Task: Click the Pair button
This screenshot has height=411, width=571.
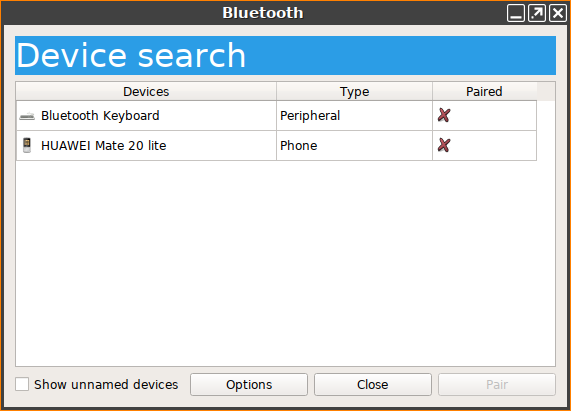Action: [497, 384]
